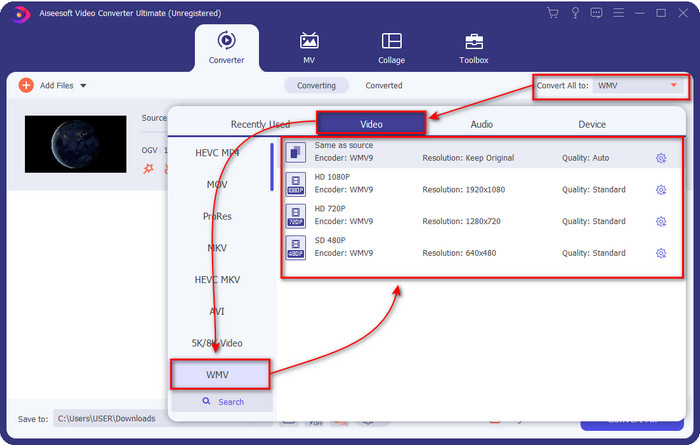Click the orange plus Add Files icon
The width and height of the screenshot is (700, 445).
pyautogui.click(x=26, y=85)
